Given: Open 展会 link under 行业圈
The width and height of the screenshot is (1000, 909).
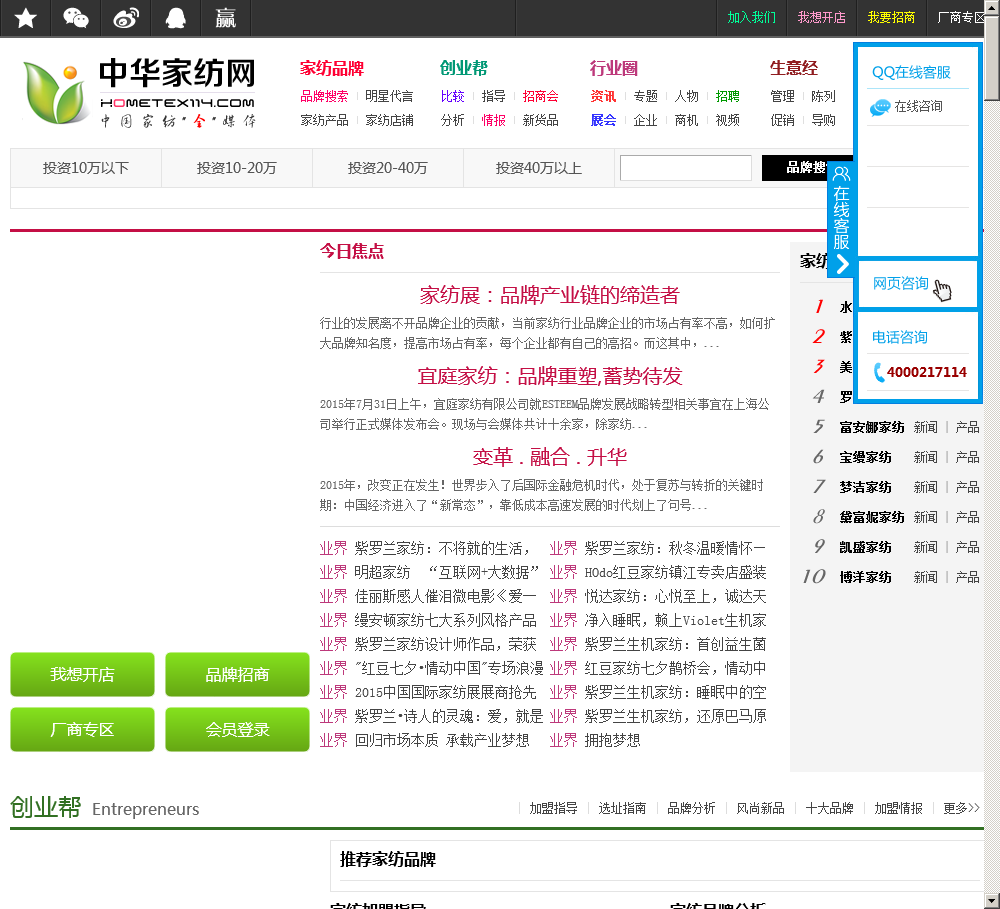Looking at the screenshot, I should [x=603, y=121].
